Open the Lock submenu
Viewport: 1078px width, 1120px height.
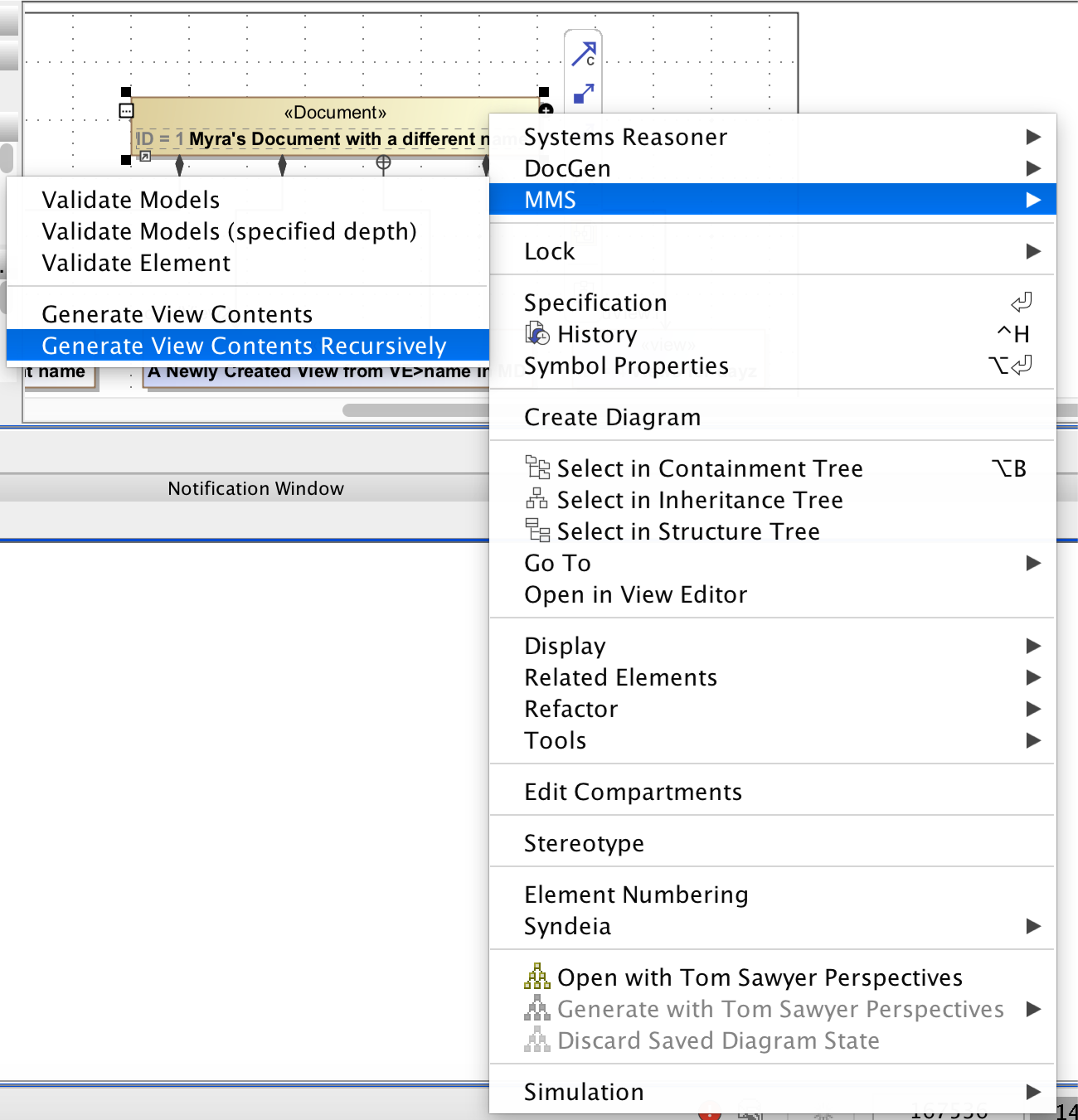[x=772, y=251]
